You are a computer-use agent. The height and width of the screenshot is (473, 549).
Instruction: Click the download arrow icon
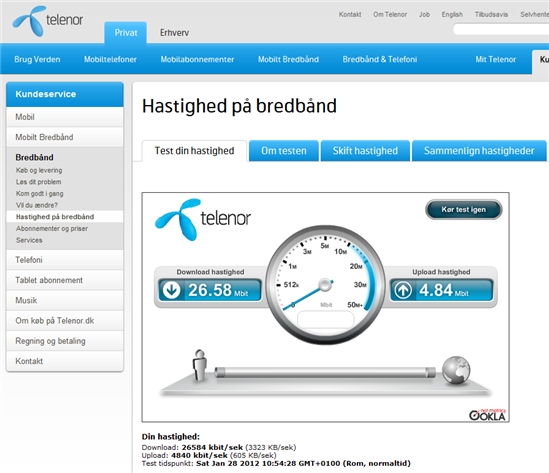click(x=172, y=290)
